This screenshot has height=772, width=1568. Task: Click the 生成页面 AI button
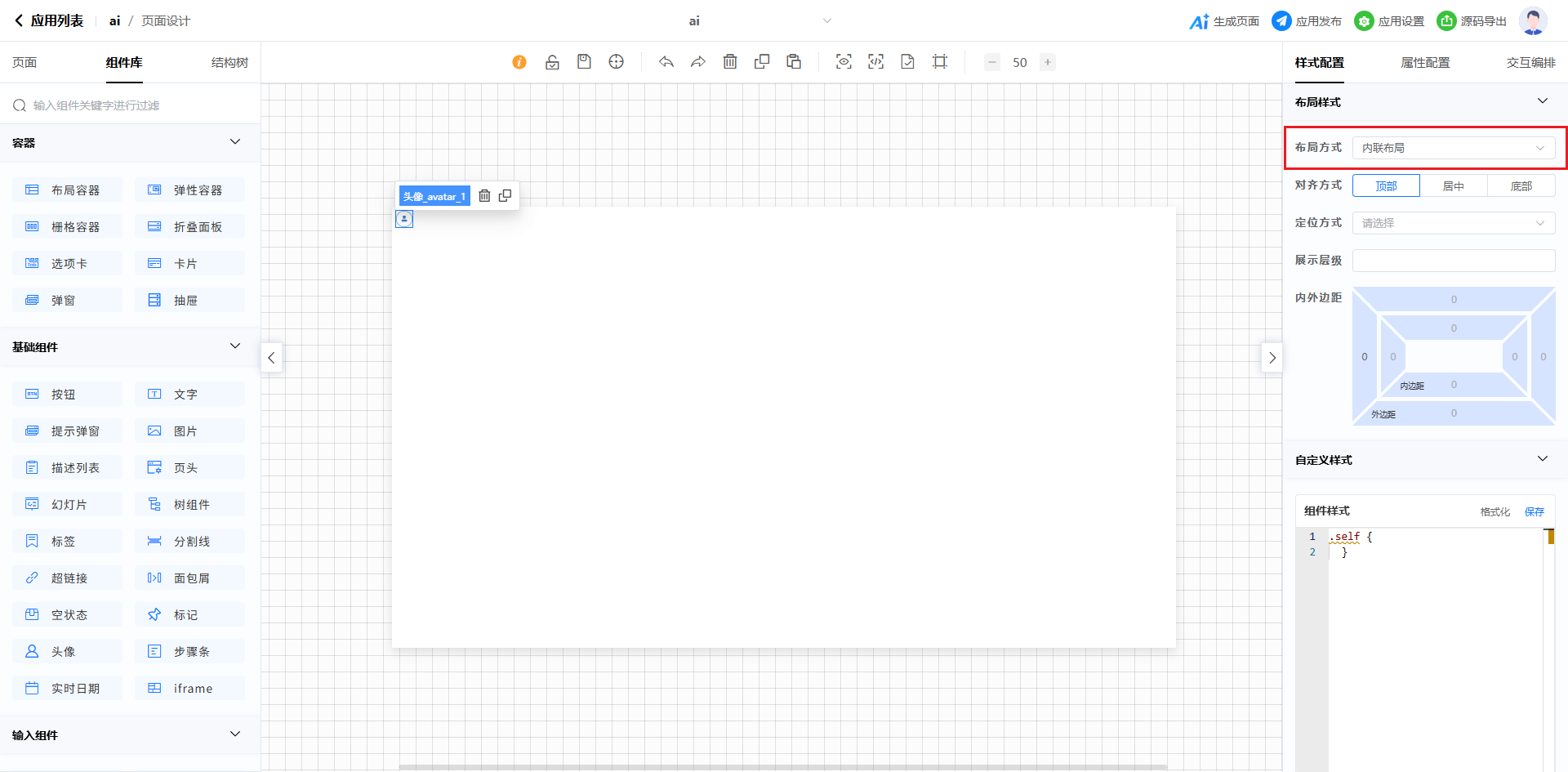[x=1224, y=21]
